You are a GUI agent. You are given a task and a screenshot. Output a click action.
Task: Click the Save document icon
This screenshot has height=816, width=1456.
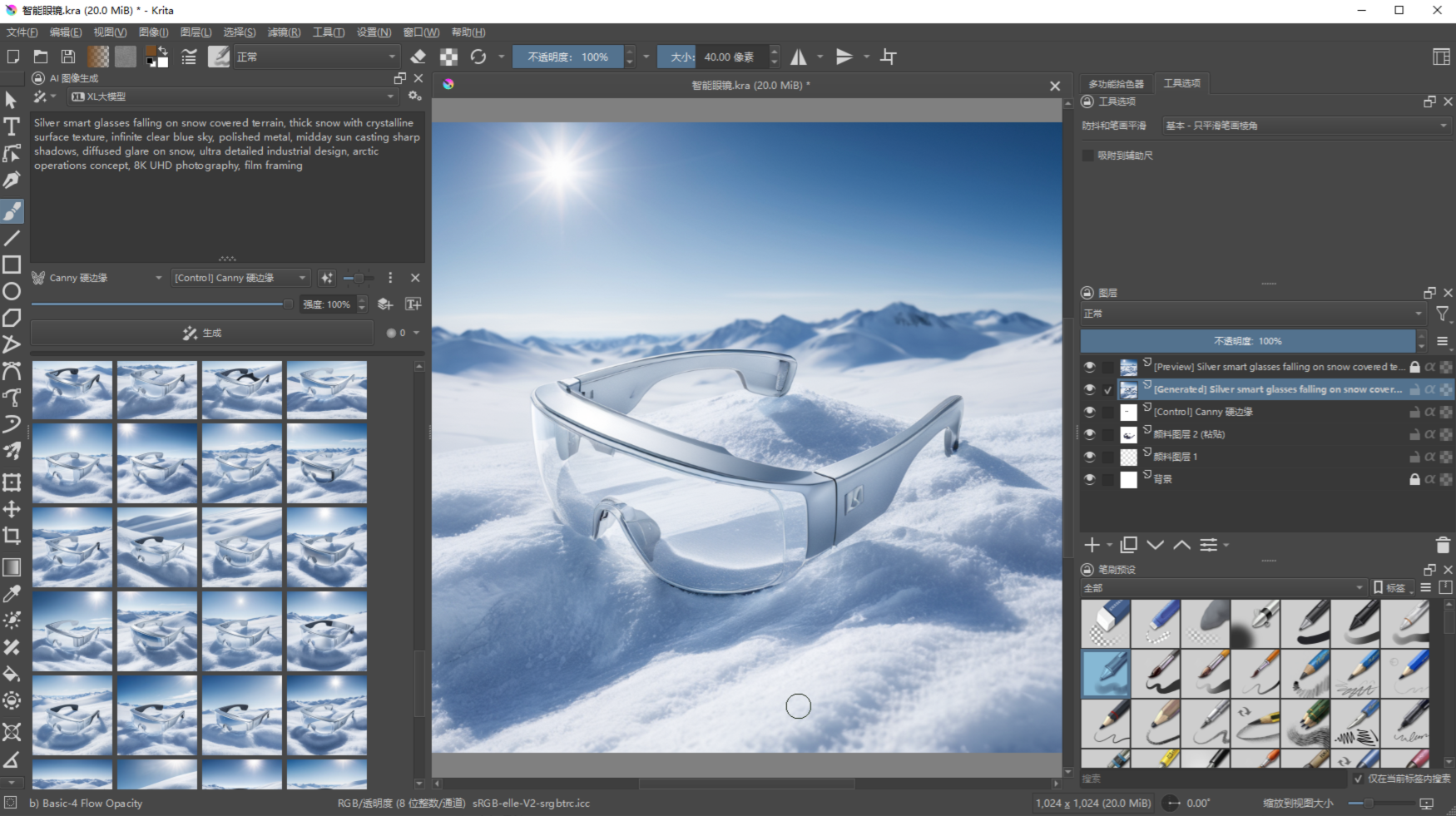68,57
